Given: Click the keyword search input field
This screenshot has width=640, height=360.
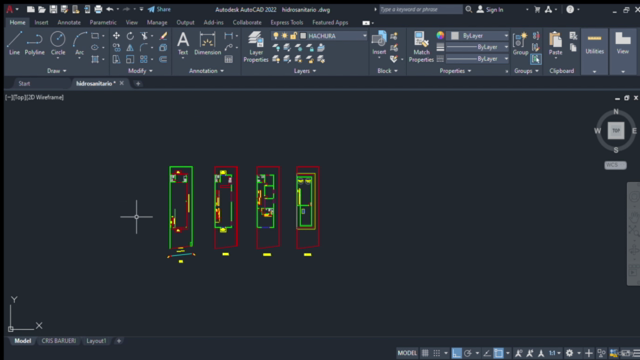Looking at the screenshot, I should point(420,9).
